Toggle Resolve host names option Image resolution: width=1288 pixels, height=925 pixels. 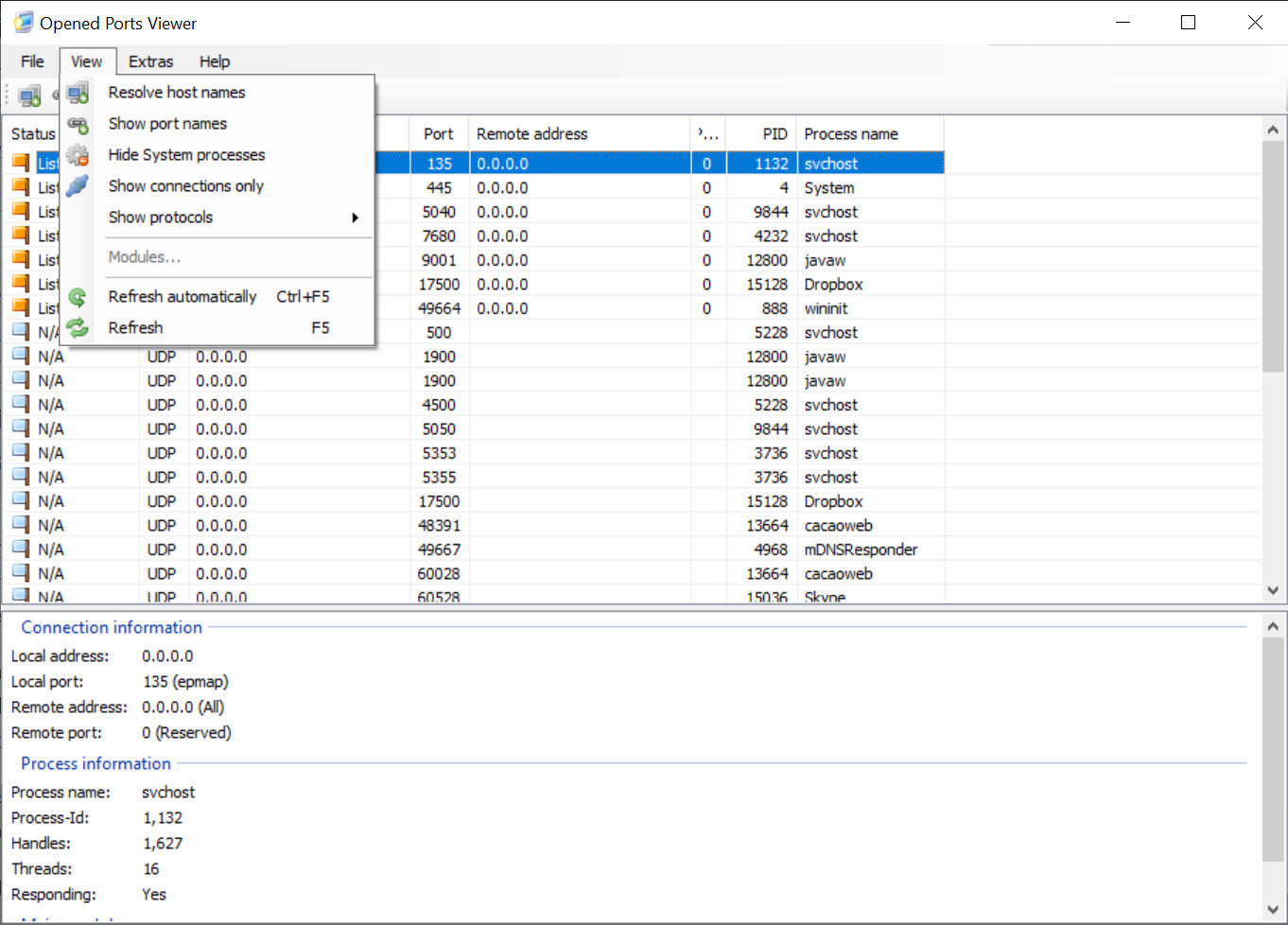tap(177, 93)
